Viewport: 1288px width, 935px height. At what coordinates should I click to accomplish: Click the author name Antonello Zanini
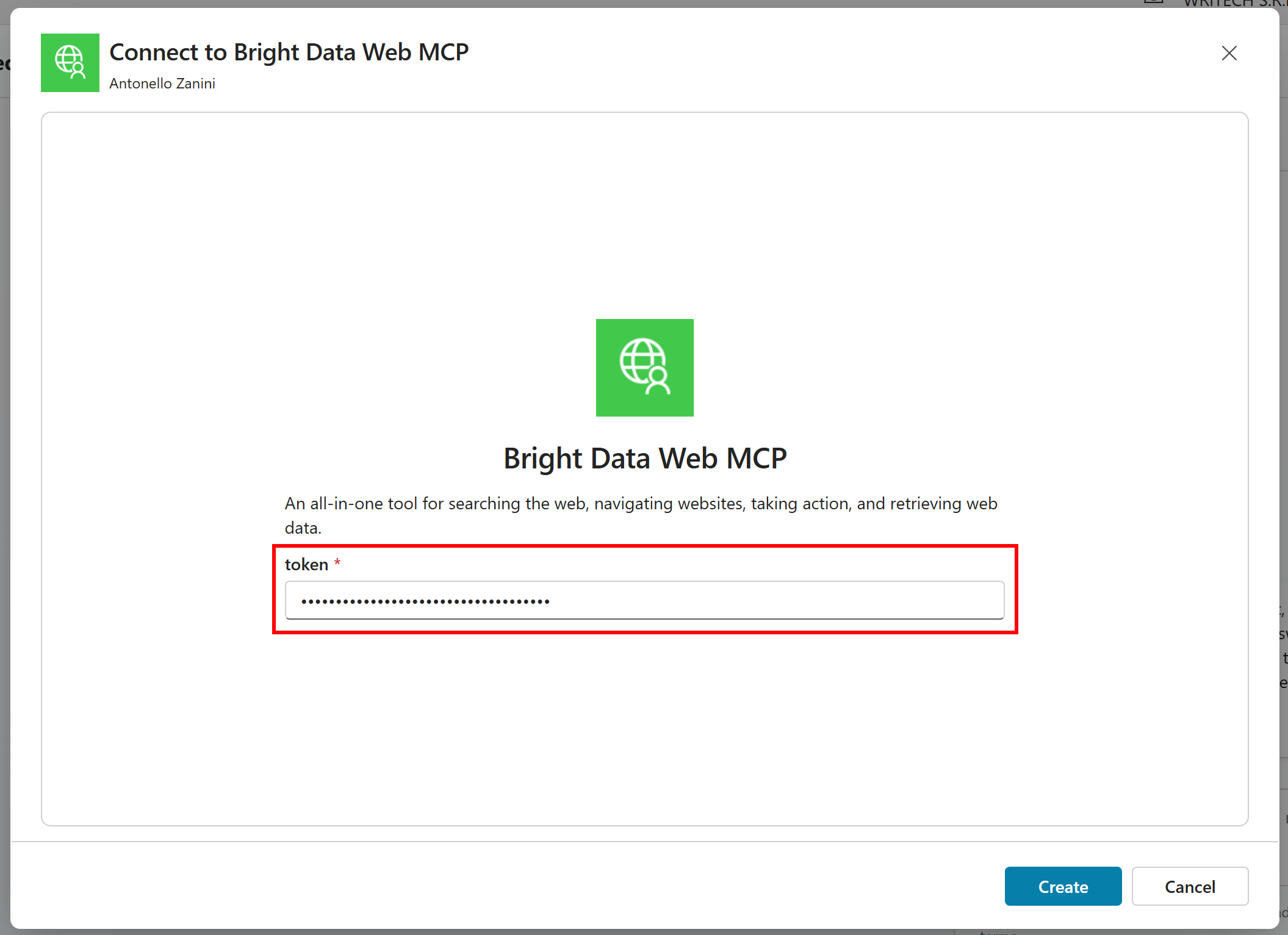(162, 84)
